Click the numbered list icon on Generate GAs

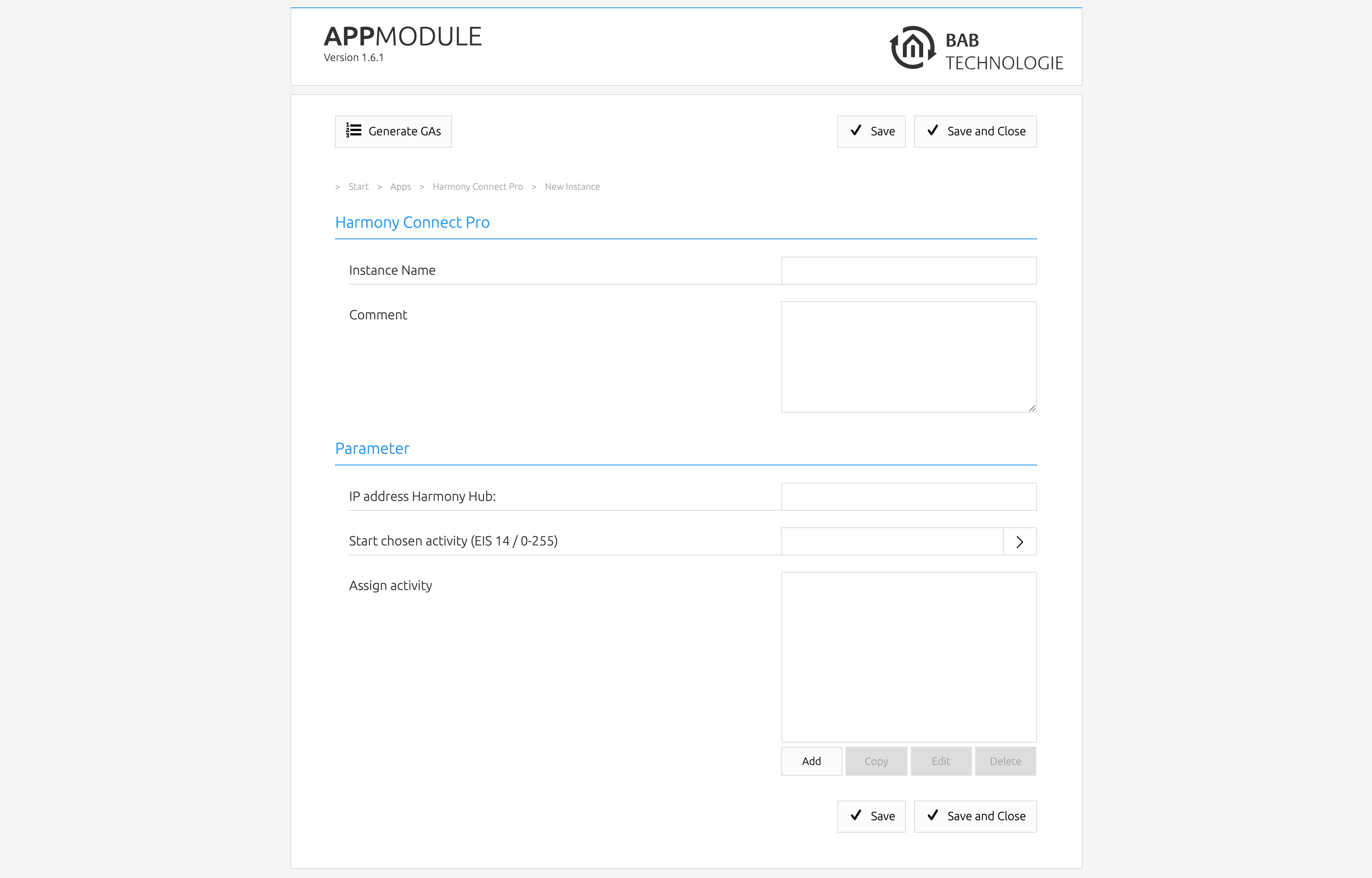pyautogui.click(x=354, y=130)
